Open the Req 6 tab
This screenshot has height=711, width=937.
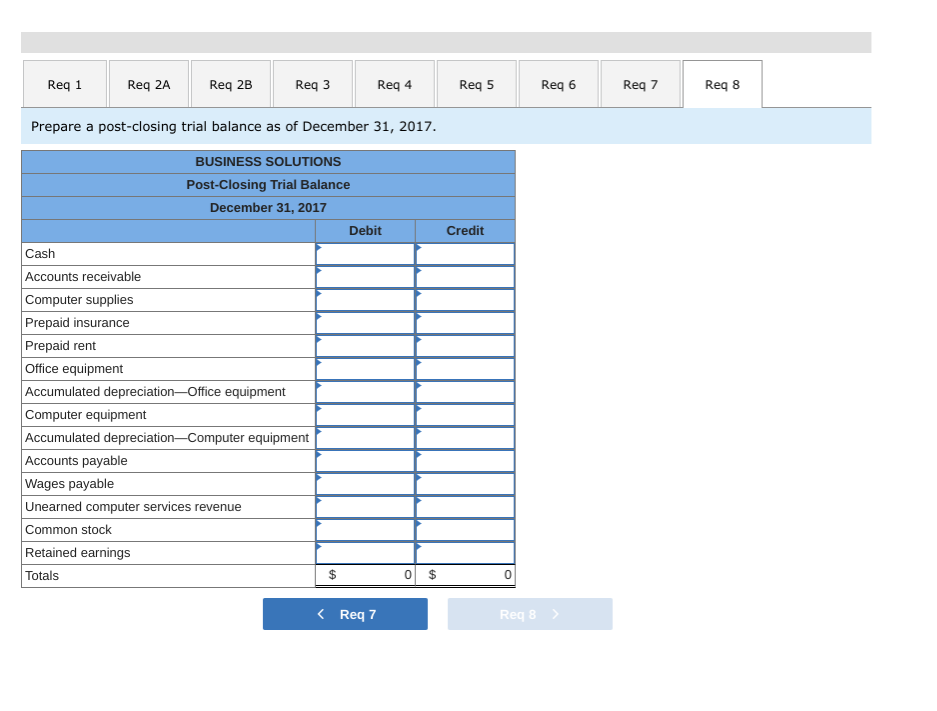(558, 84)
